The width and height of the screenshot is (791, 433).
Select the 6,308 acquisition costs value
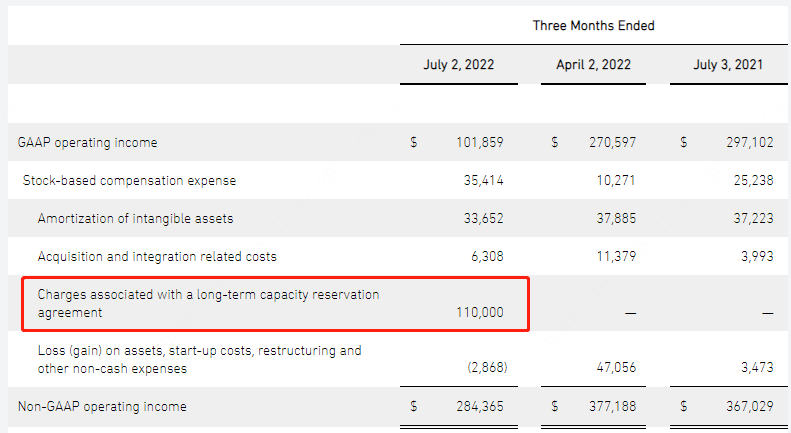(x=487, y=256)
